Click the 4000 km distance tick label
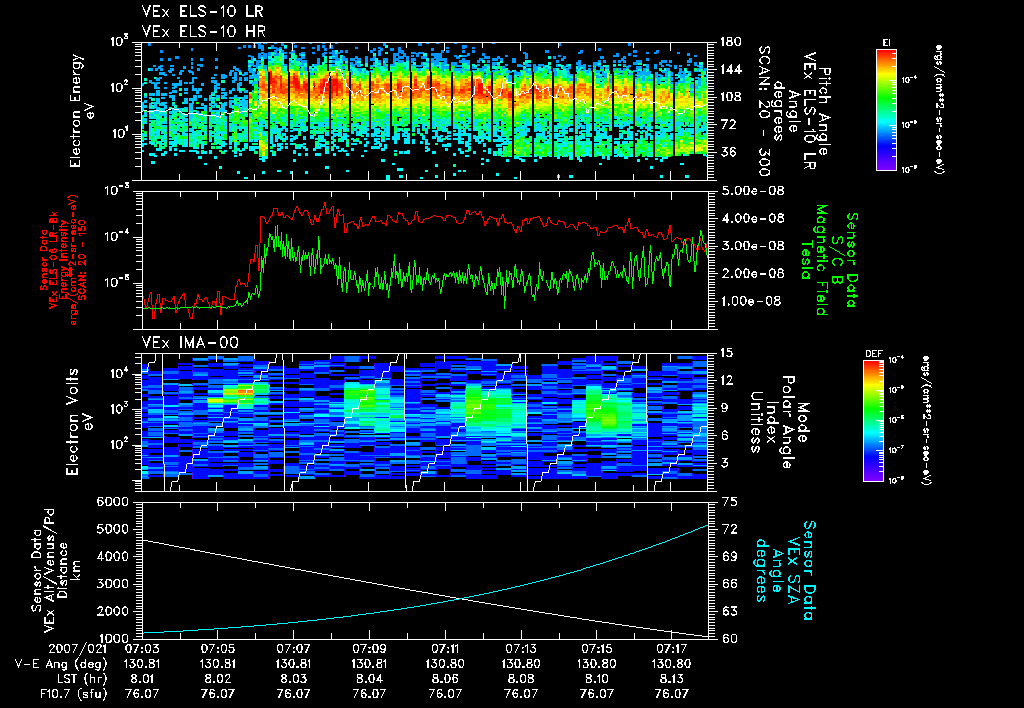 click(x=112, y=556)
